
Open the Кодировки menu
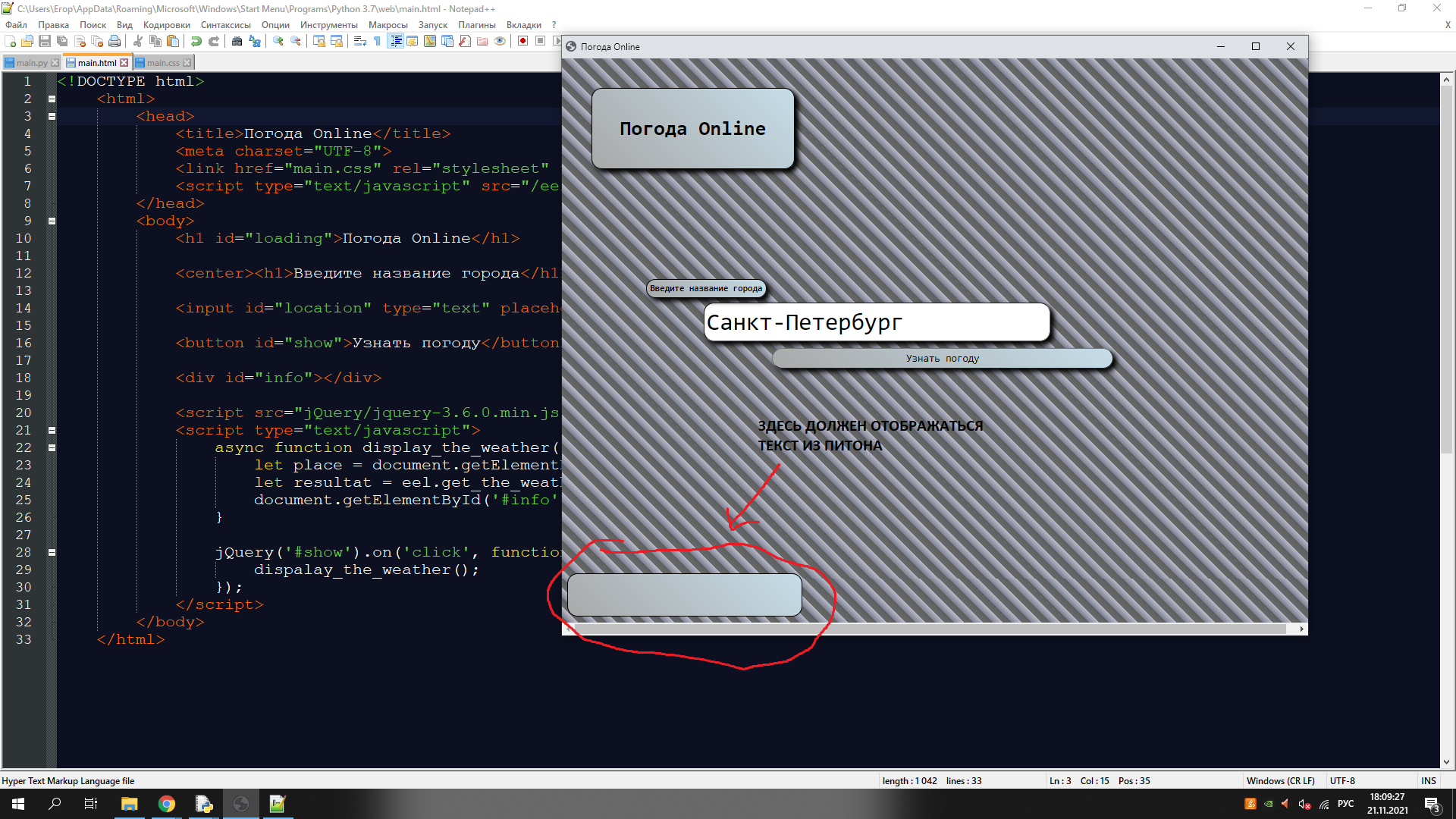[x=167, y=25]
